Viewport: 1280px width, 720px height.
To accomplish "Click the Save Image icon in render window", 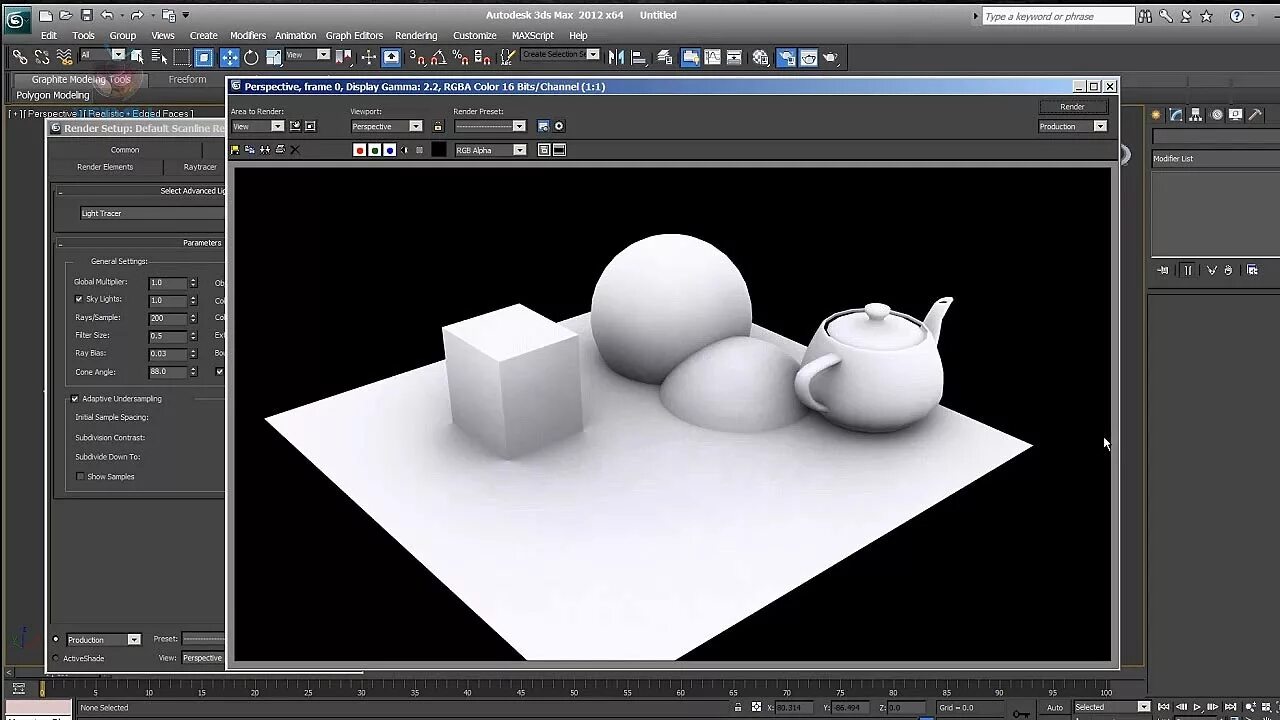I will [x=235, y=150].
